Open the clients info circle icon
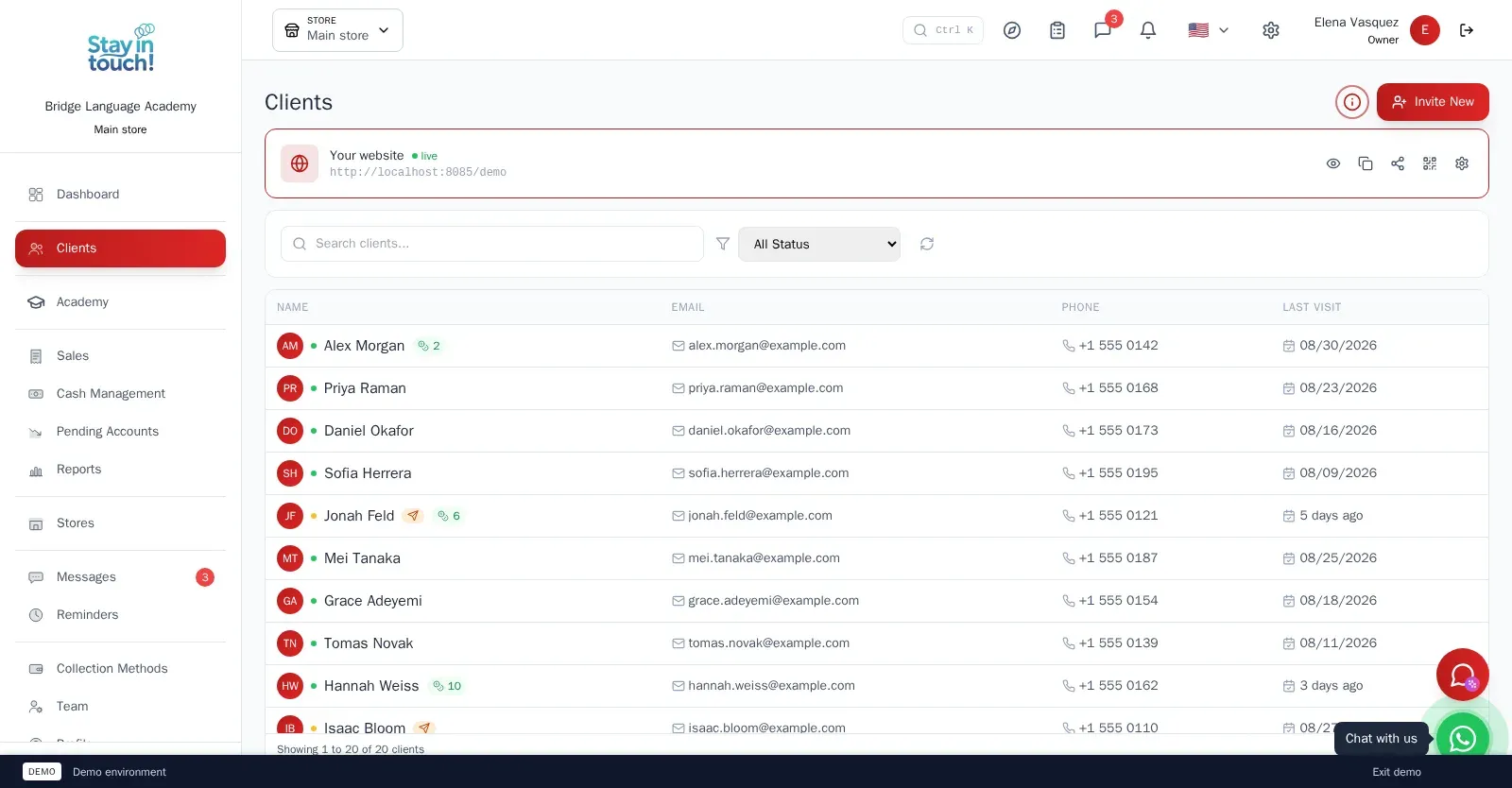Screen dimensions: 1512x788 click(1352, 102)
